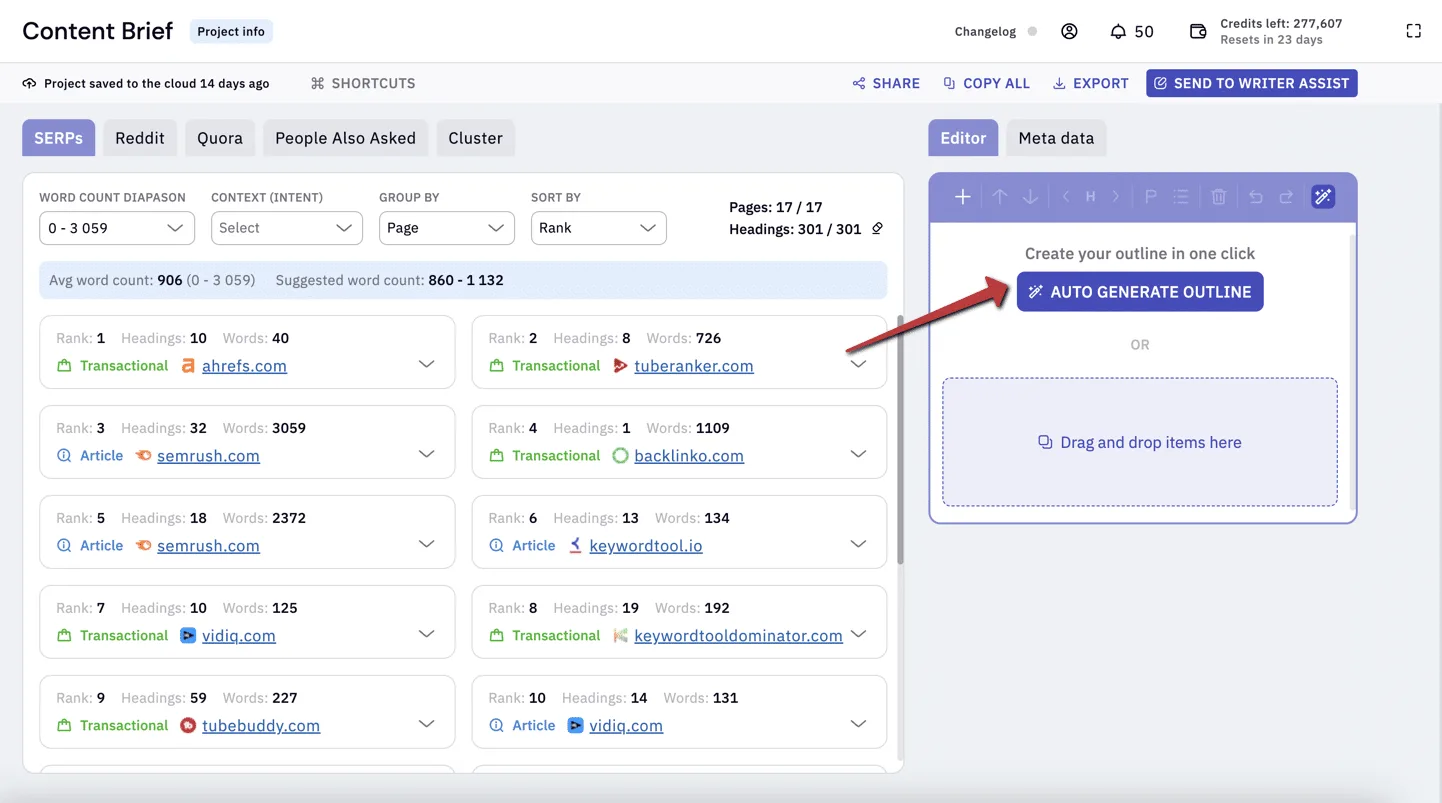
Task: Toggle fullscreen mode icon
Action: pyautogui.click(x=1413, y=31)
